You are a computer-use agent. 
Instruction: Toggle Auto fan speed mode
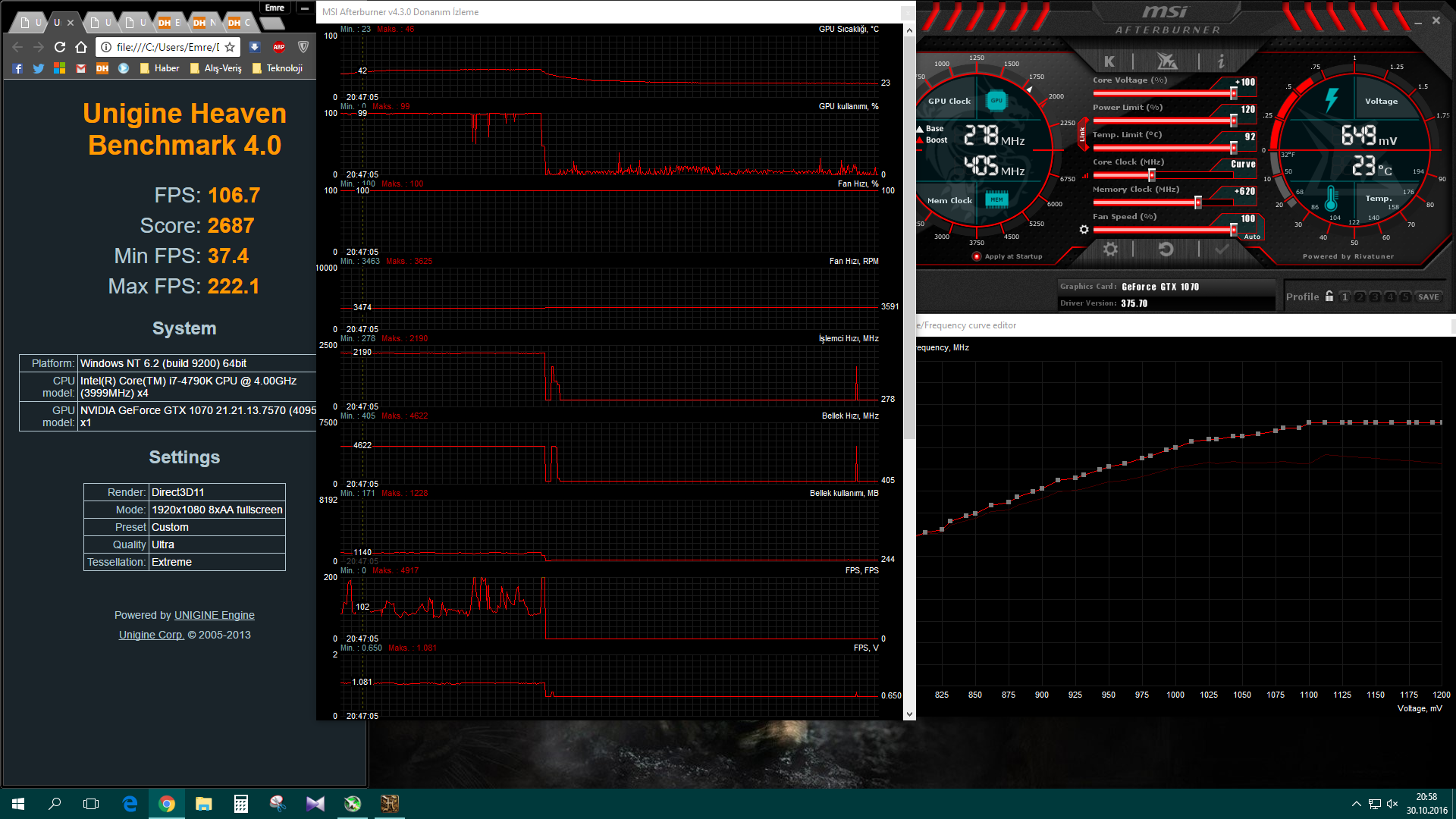click(1252, 237)
